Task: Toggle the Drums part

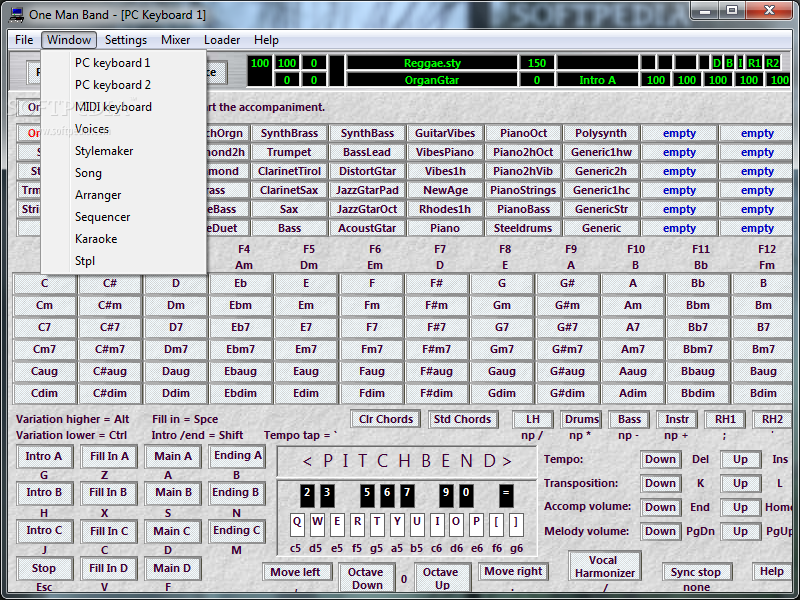Action: point(581,419)
